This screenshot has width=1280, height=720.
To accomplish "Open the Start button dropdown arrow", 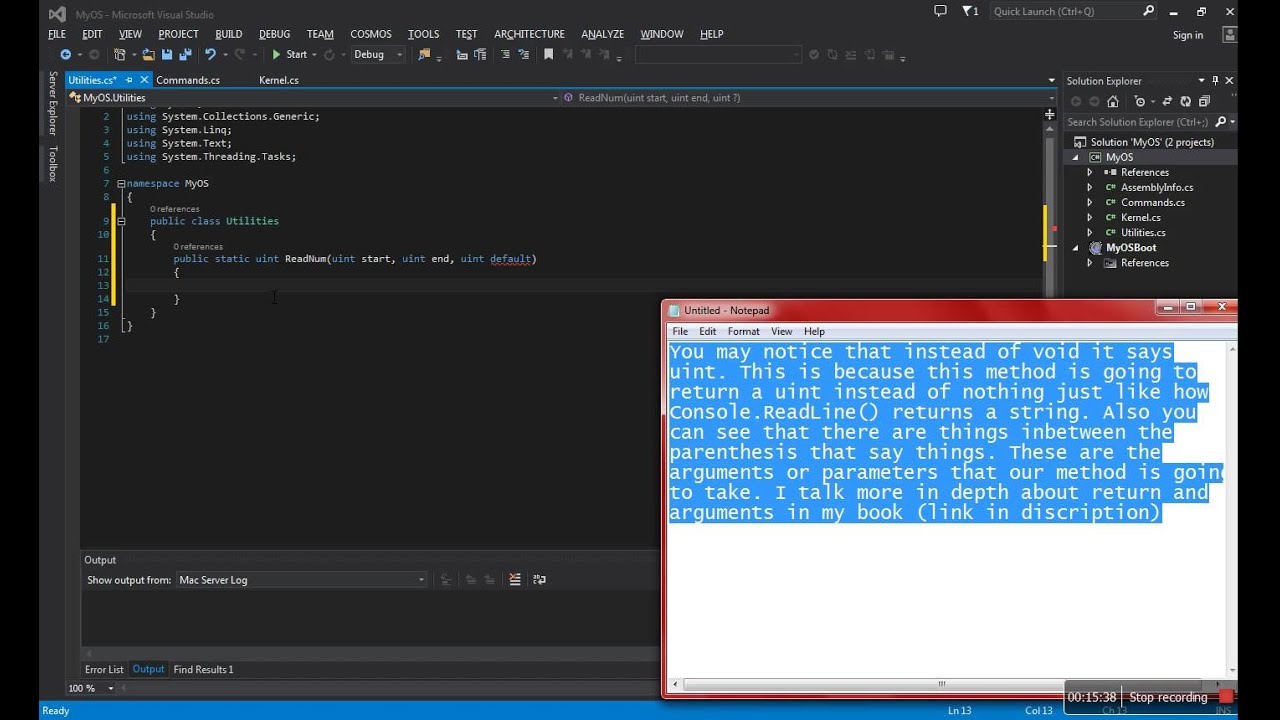I will pyautogui.click(x=314, y=54).
